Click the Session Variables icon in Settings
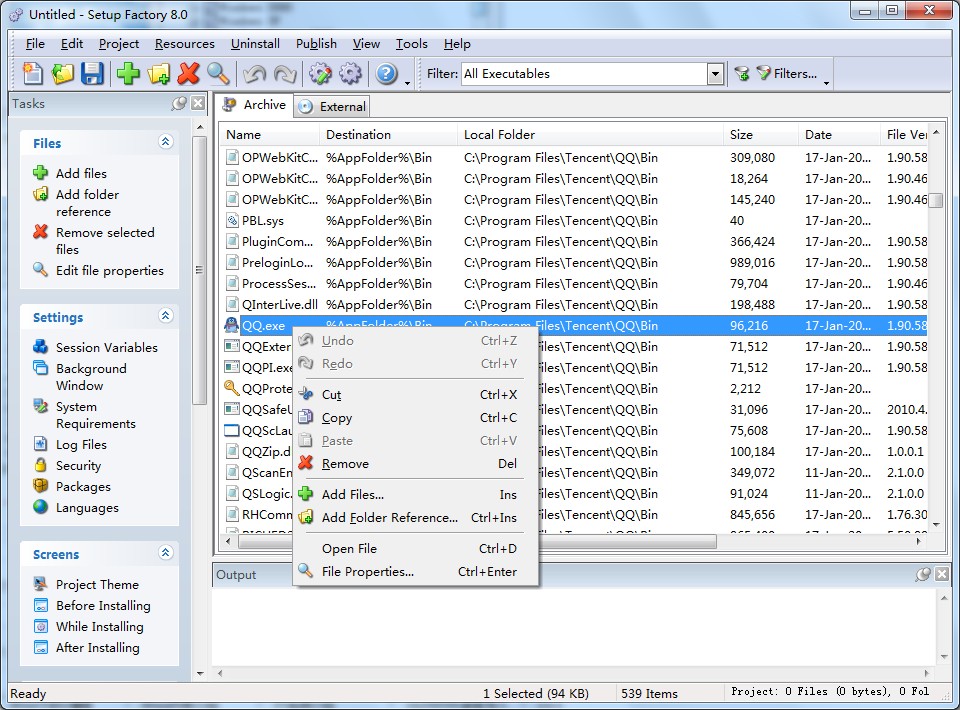 [x=40, y=347]
